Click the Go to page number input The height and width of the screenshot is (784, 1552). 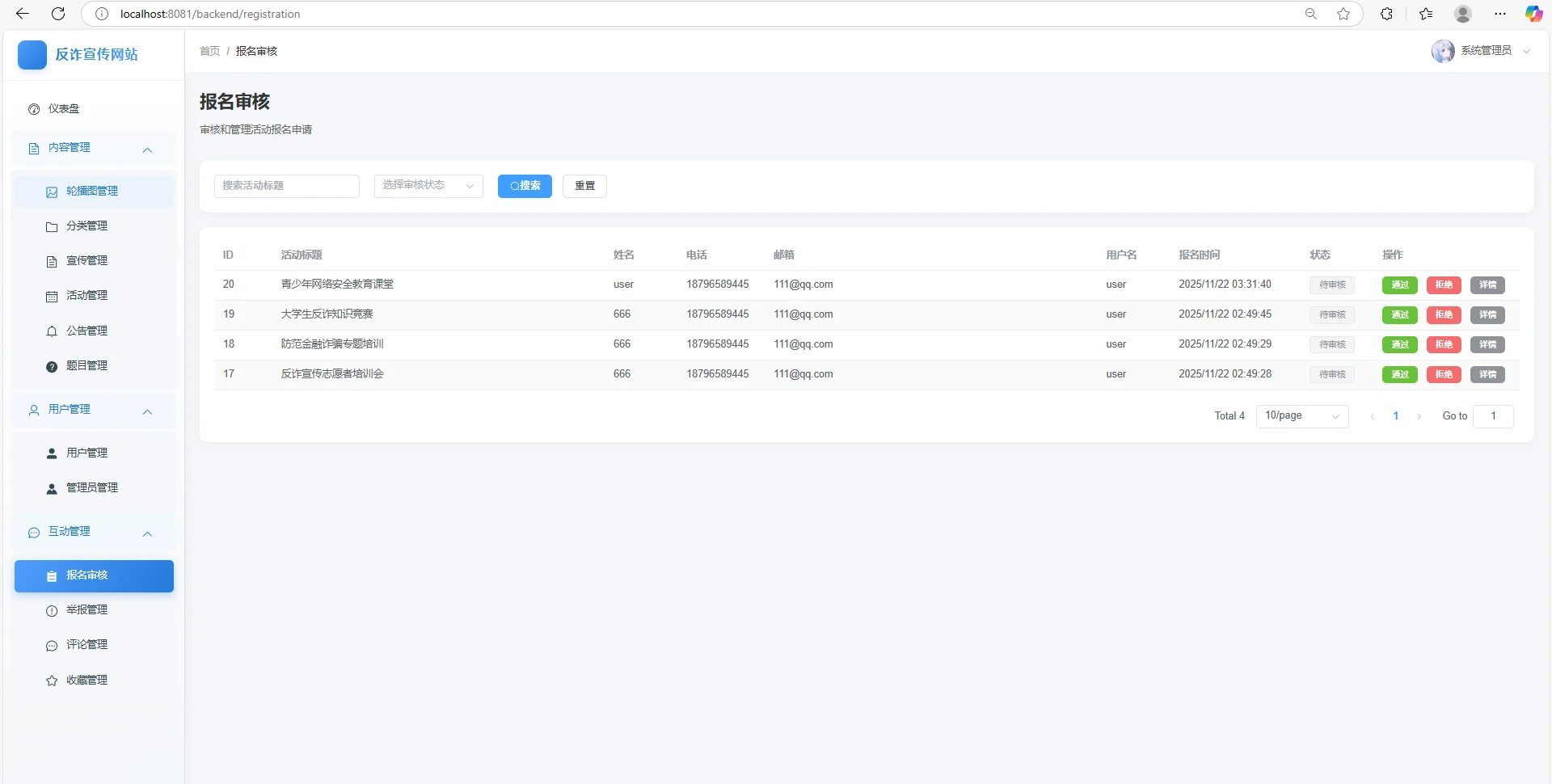[1493, 416]
